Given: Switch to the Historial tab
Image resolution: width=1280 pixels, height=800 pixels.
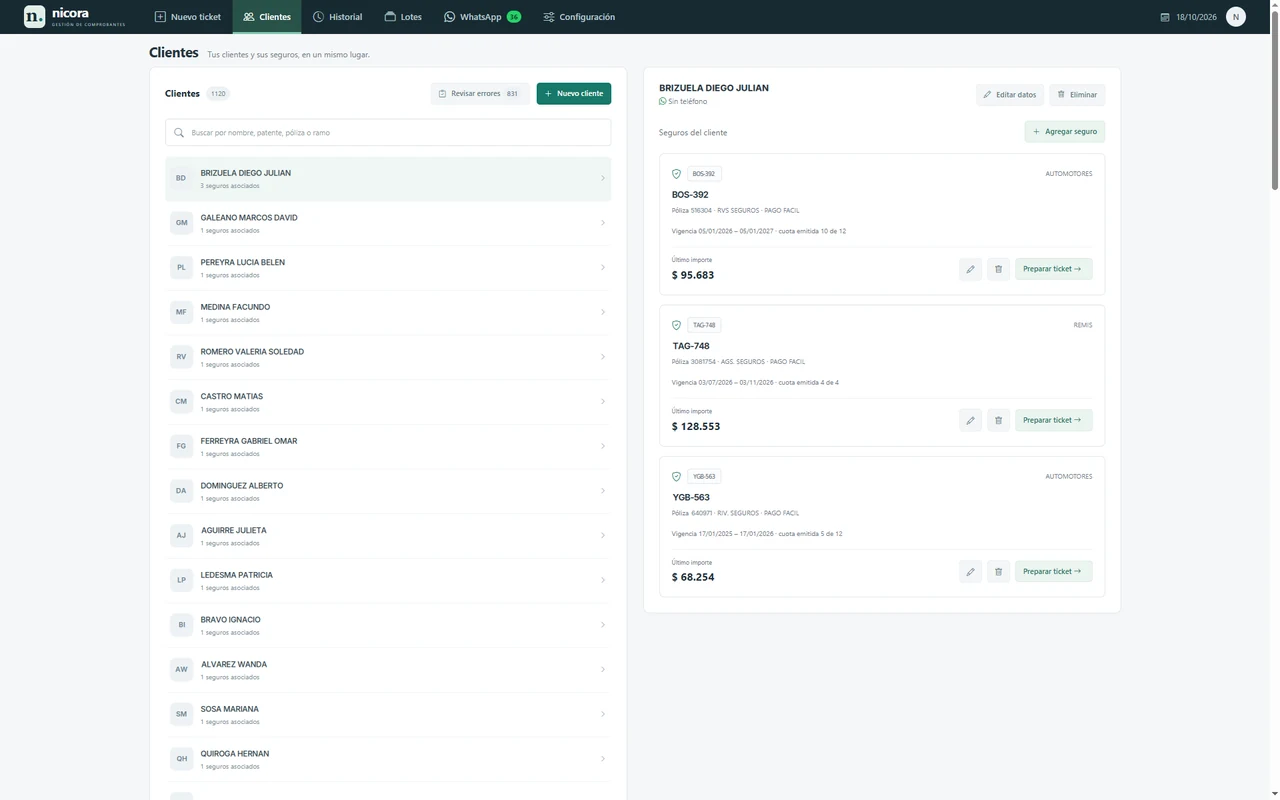Looking at the screenshot, I should pos(338,17).
